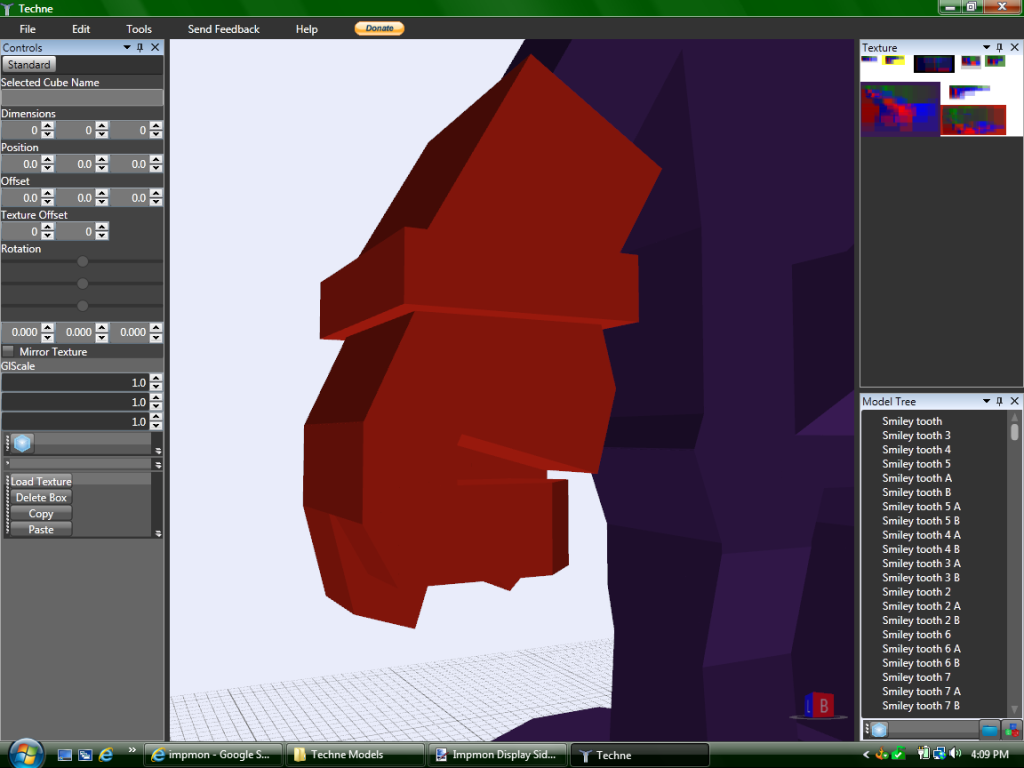The height and width of the screenshot is (768, 1024).
Task: Pin the Texture panel
Action: (x=999, y=48)
